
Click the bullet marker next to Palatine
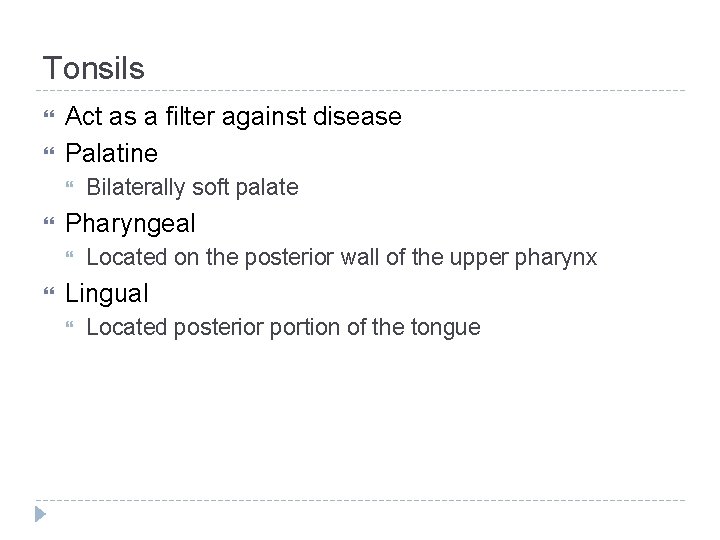46,153
